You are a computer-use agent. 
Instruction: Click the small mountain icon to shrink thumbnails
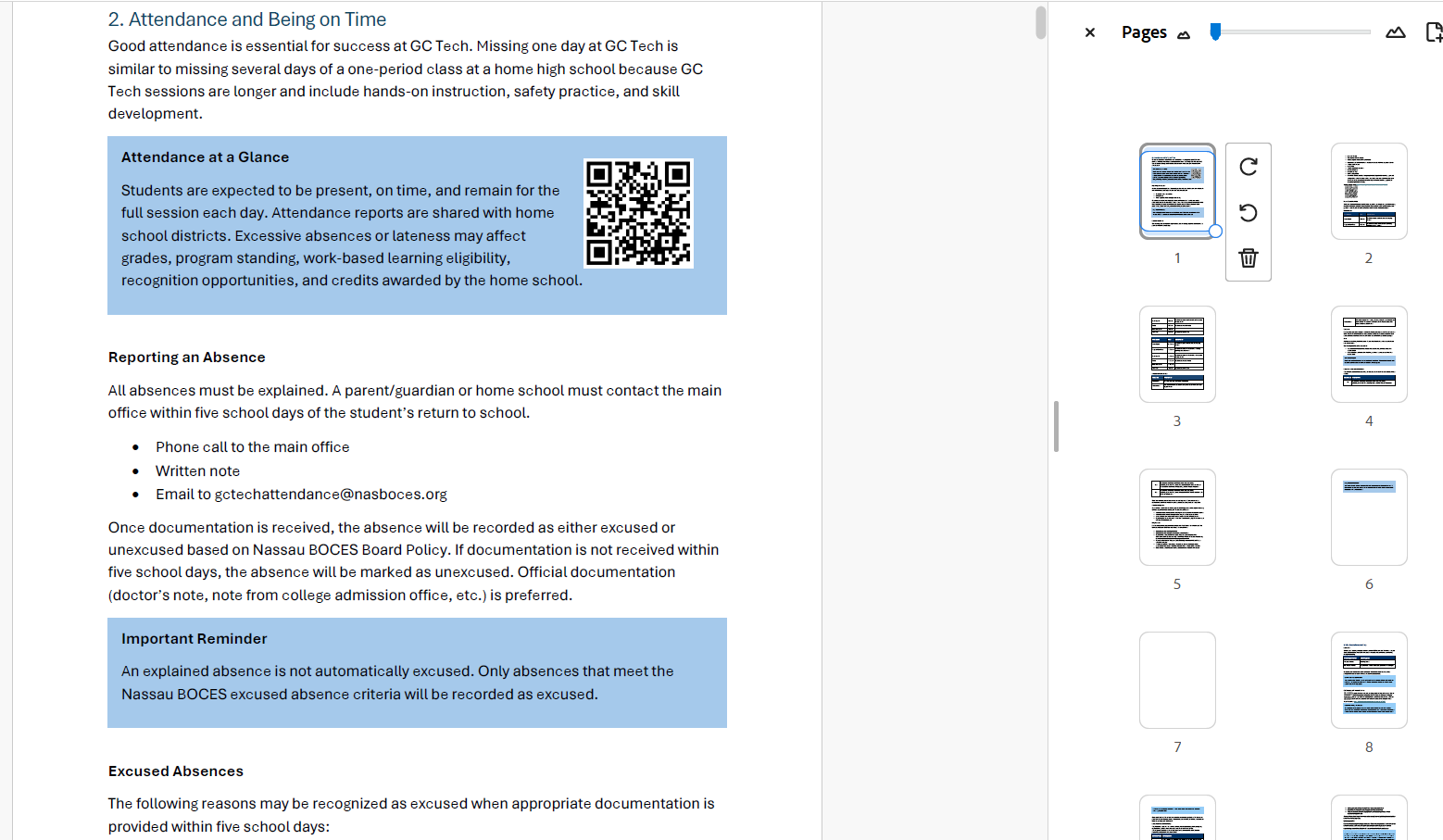click(x=1184, y=35)
